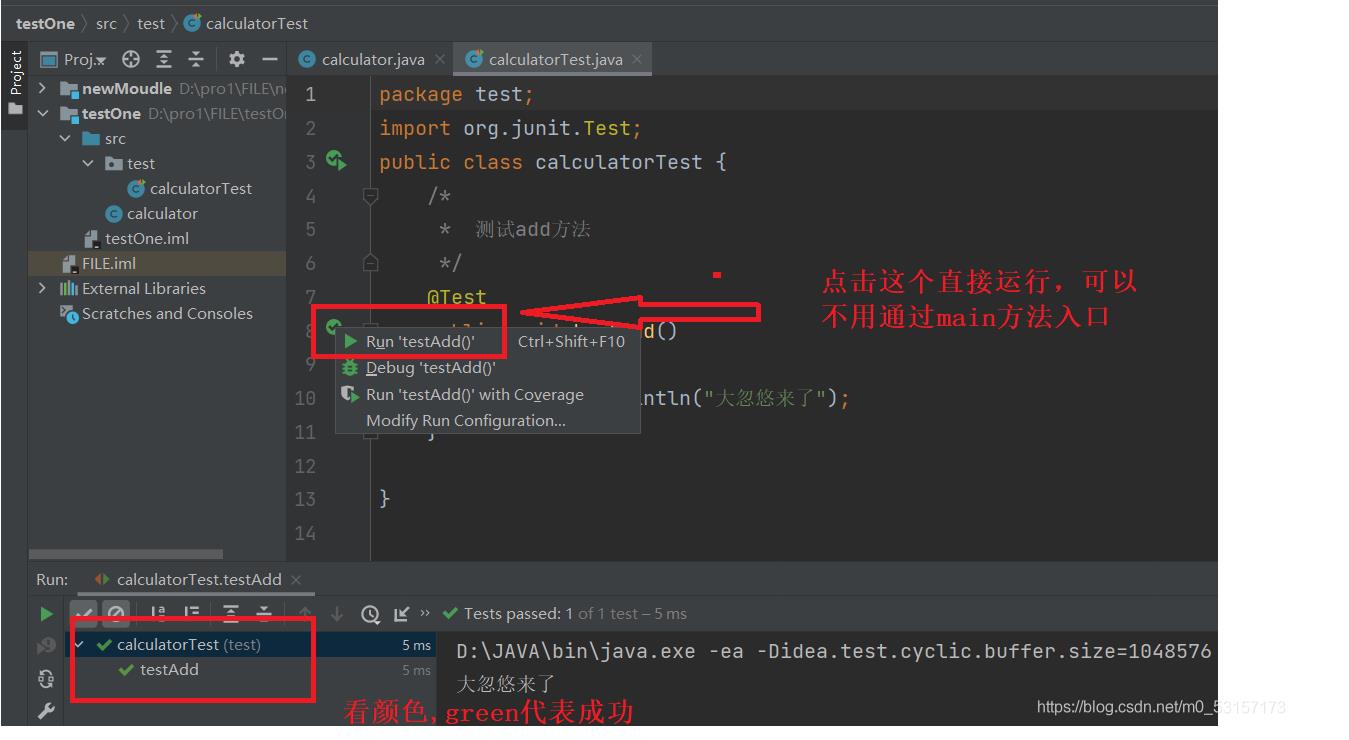Choose Run 'testAdd()' with Coverage
The image size is (1349, 740).
[x=486, y=394]
